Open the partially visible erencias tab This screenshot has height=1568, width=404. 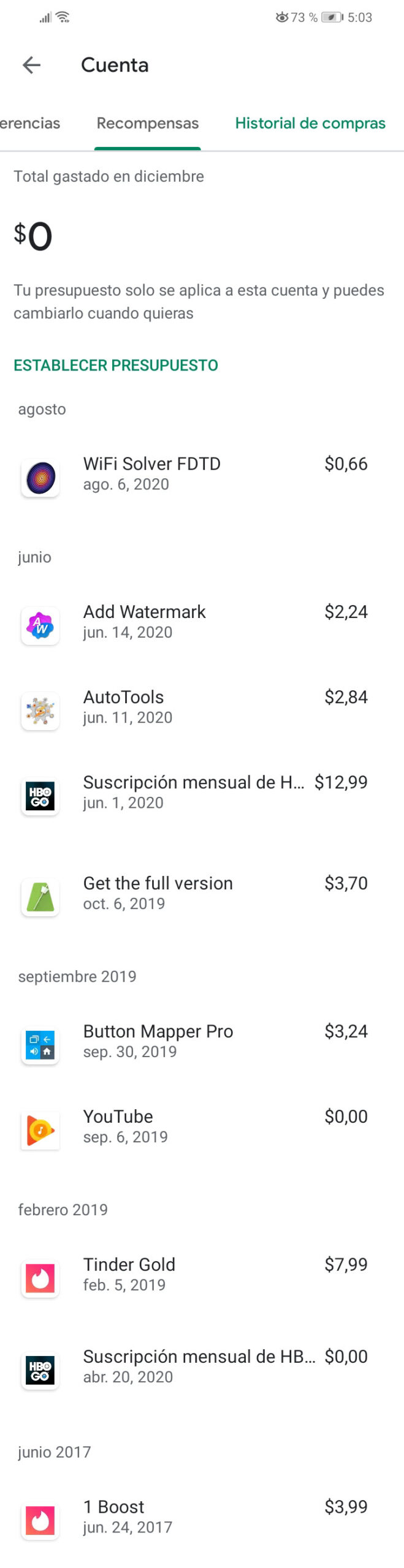[30, 124]
